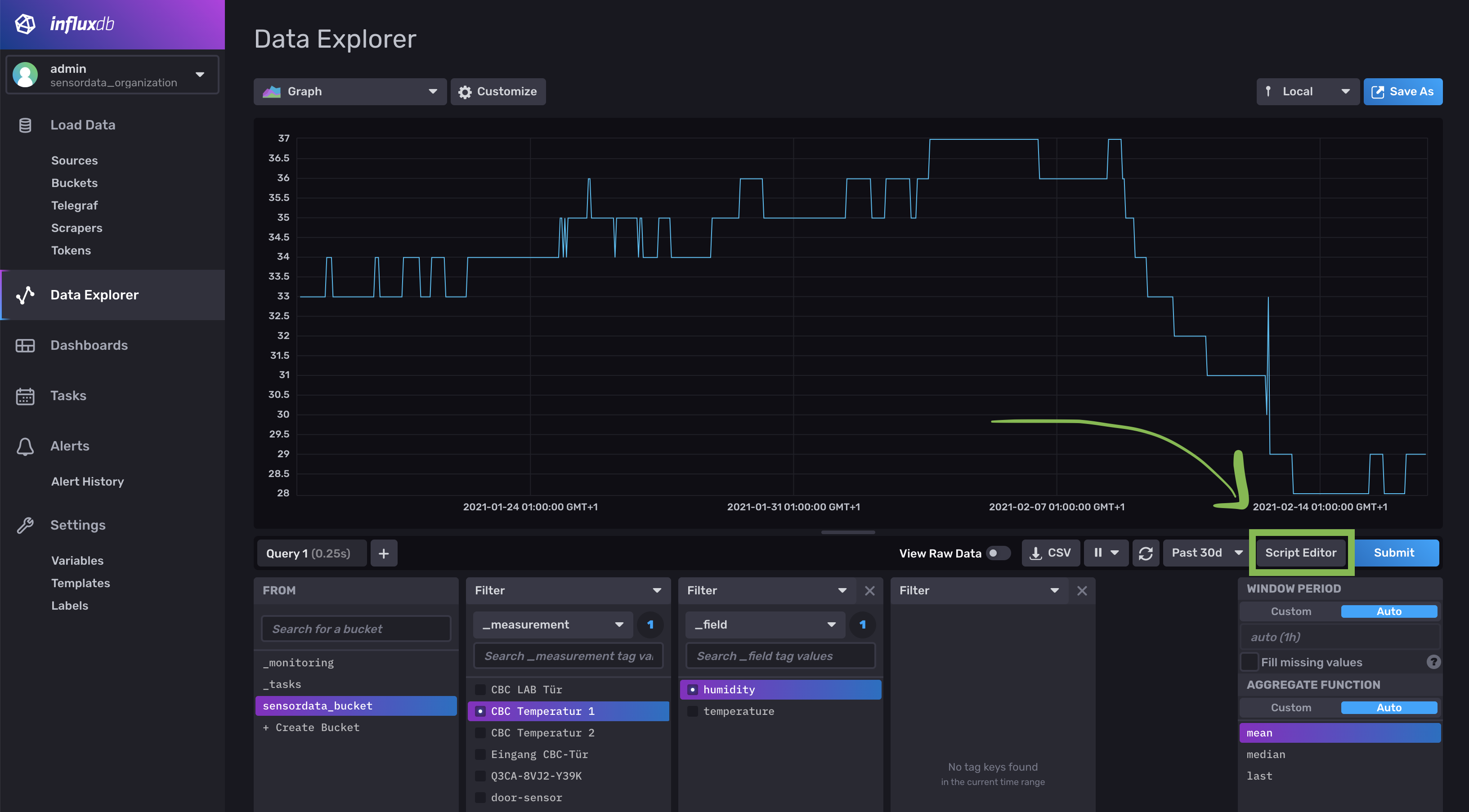
Task: Enable Fill missing values checkbox
Action: [1250, 662]
